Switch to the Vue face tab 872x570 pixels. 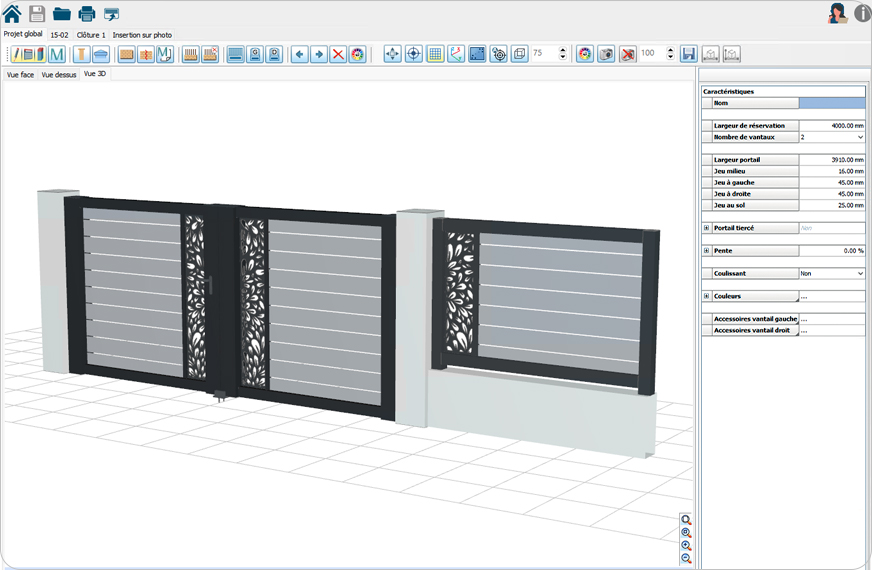20,74
